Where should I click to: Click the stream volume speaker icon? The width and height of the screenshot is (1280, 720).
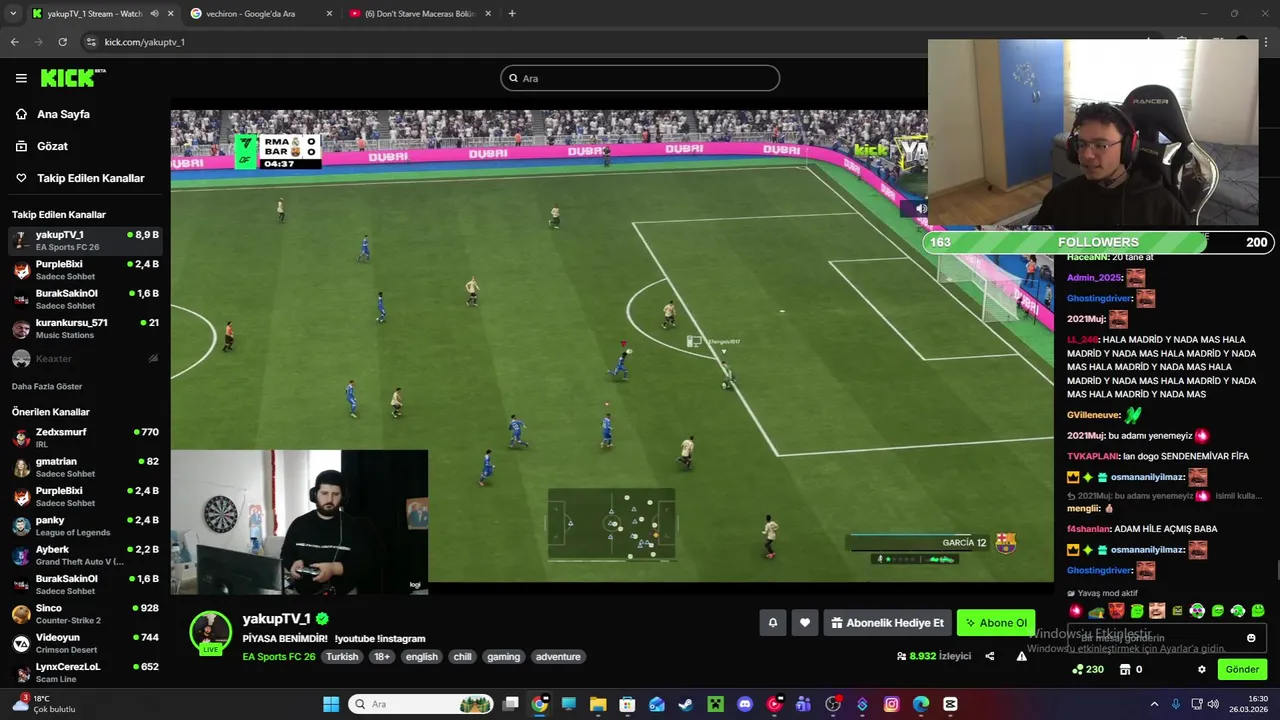click(921, 209)
